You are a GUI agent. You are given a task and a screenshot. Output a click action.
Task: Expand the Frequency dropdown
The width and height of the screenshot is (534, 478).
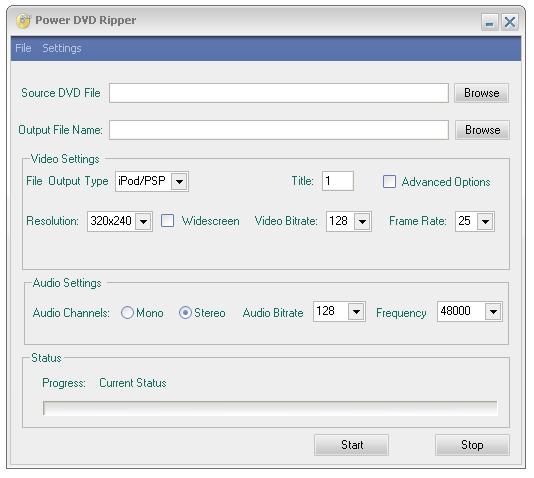tap(493, 312)
